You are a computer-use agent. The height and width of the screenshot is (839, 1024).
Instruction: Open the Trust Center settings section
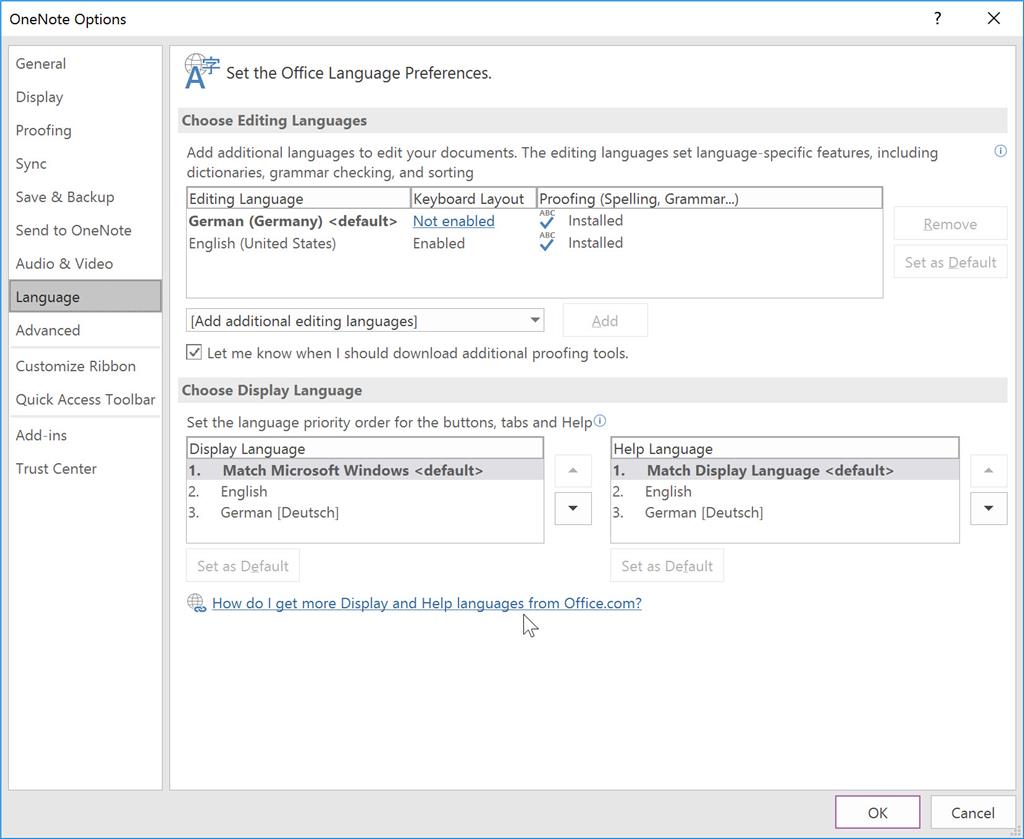(56, 468)
